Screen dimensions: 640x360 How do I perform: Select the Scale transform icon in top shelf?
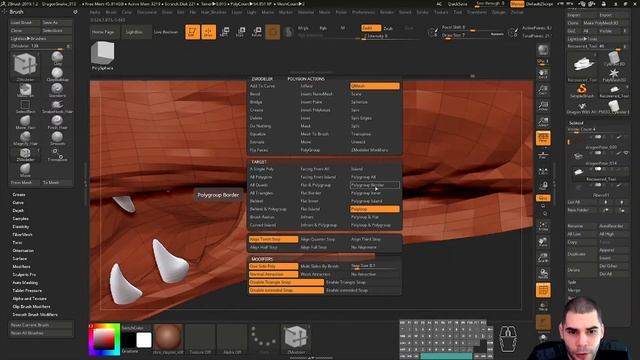point(240,32)
